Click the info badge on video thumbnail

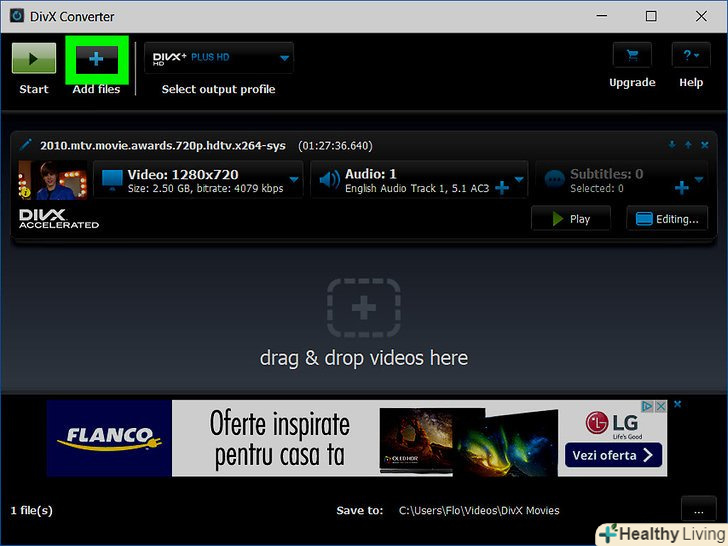pos(25,192)
